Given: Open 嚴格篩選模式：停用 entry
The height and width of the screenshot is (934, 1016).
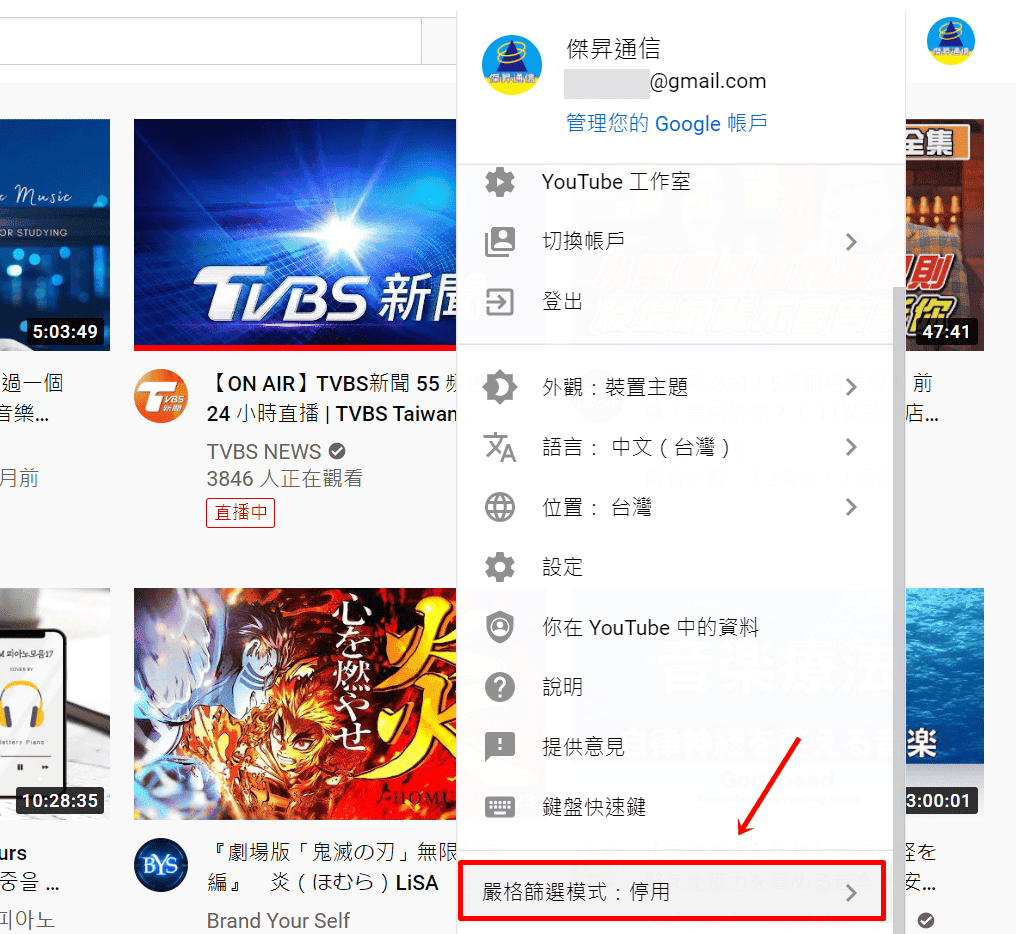Looking at the screenshot, I should 671,891.
